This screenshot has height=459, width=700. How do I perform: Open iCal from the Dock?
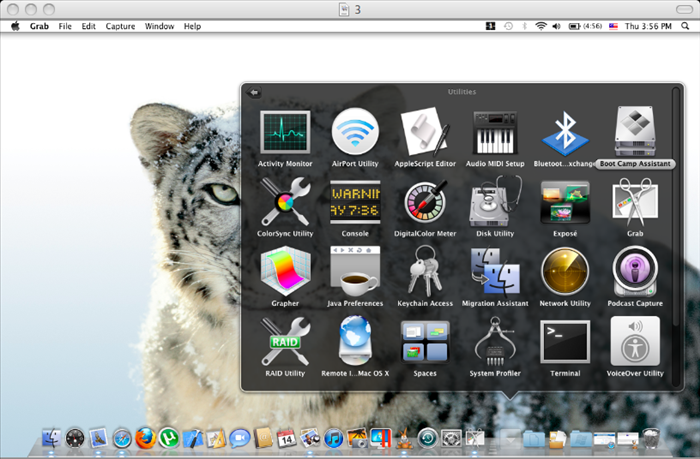pos(287,438)
